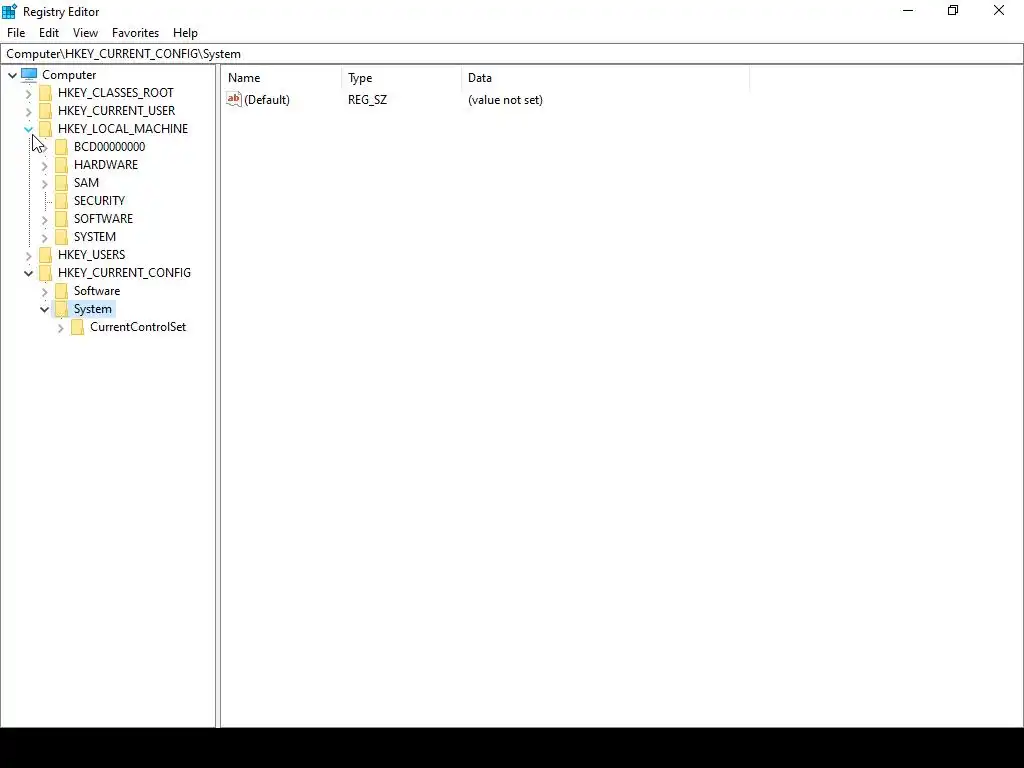Collapse the Computer root node
1024x768 pixels.
12,75
